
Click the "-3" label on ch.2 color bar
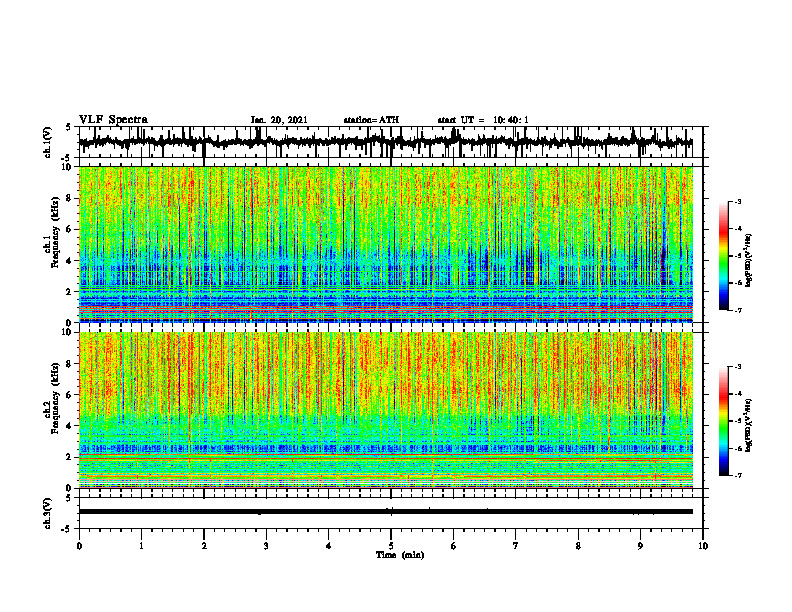point(738,366)
